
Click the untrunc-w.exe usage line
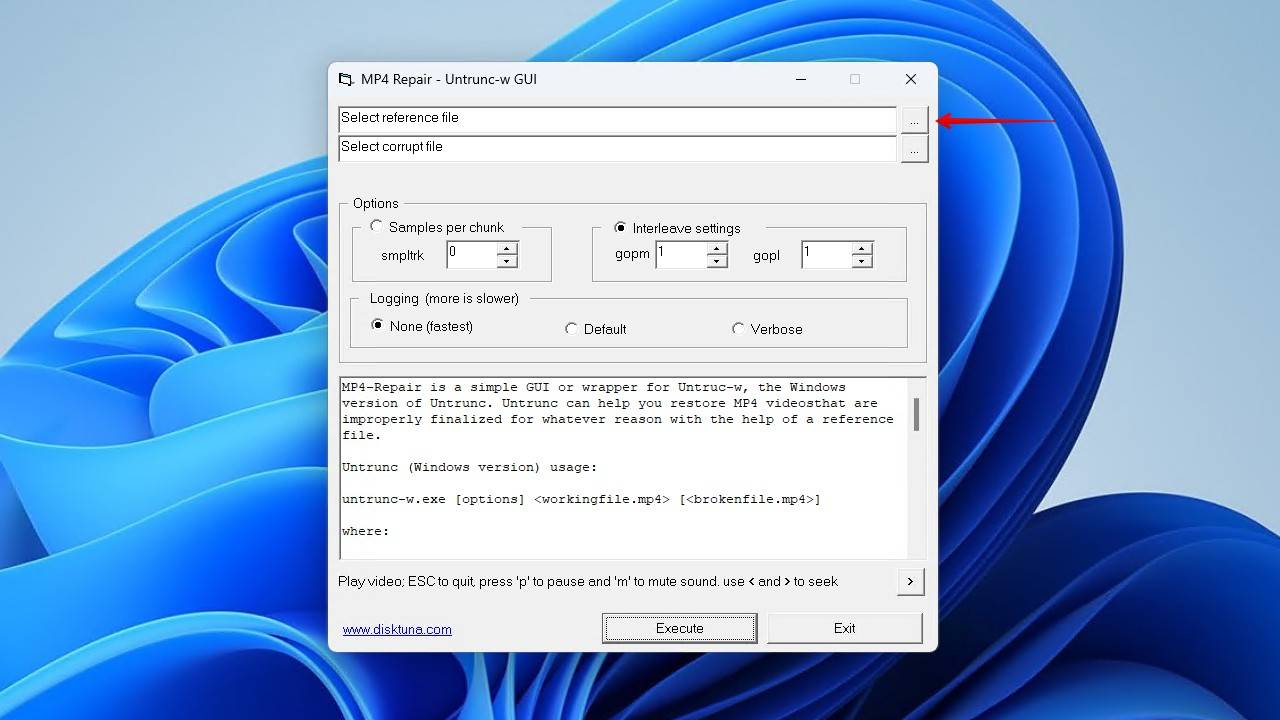581,499
